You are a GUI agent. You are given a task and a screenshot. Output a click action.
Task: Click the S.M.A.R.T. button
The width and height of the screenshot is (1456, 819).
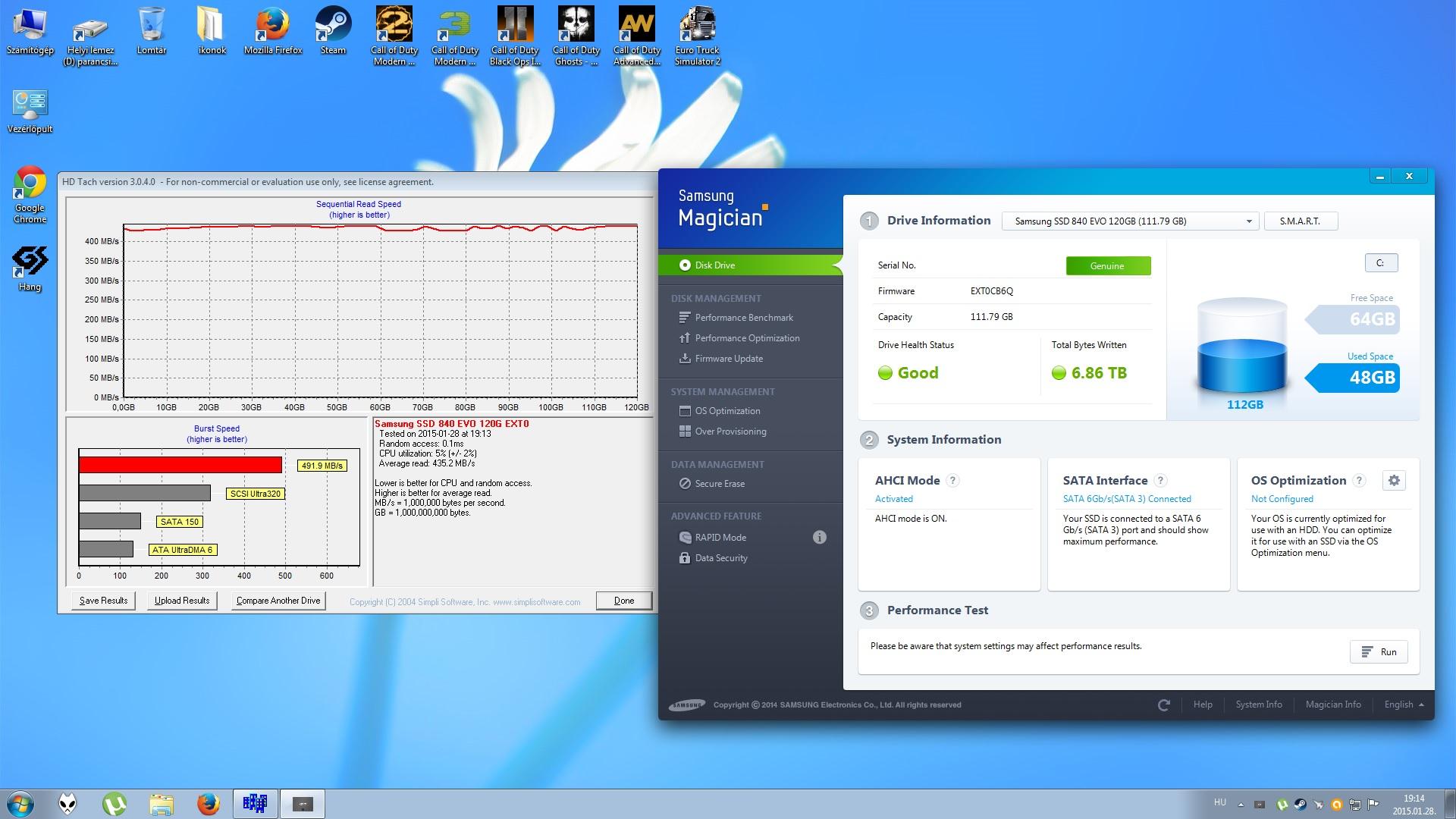1301,221
